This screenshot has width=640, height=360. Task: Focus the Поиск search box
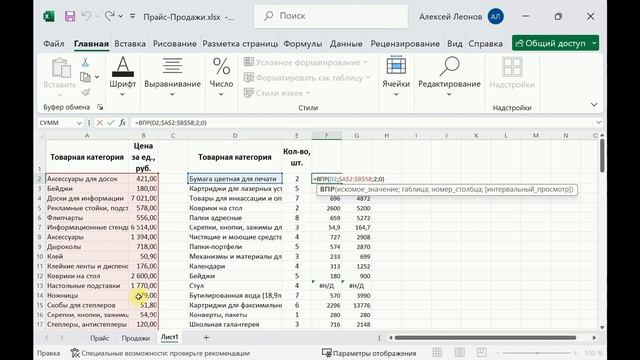[331, 16]
